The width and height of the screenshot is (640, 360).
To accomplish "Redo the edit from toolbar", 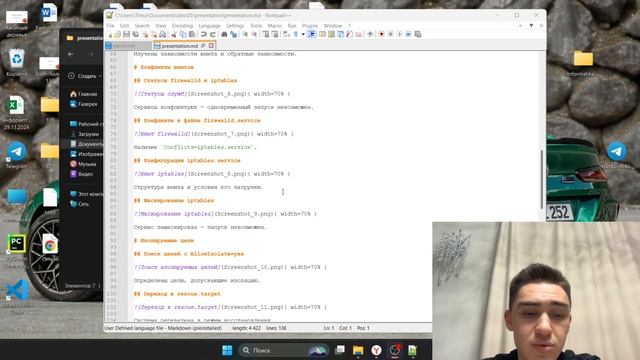I will click(212, 34).
